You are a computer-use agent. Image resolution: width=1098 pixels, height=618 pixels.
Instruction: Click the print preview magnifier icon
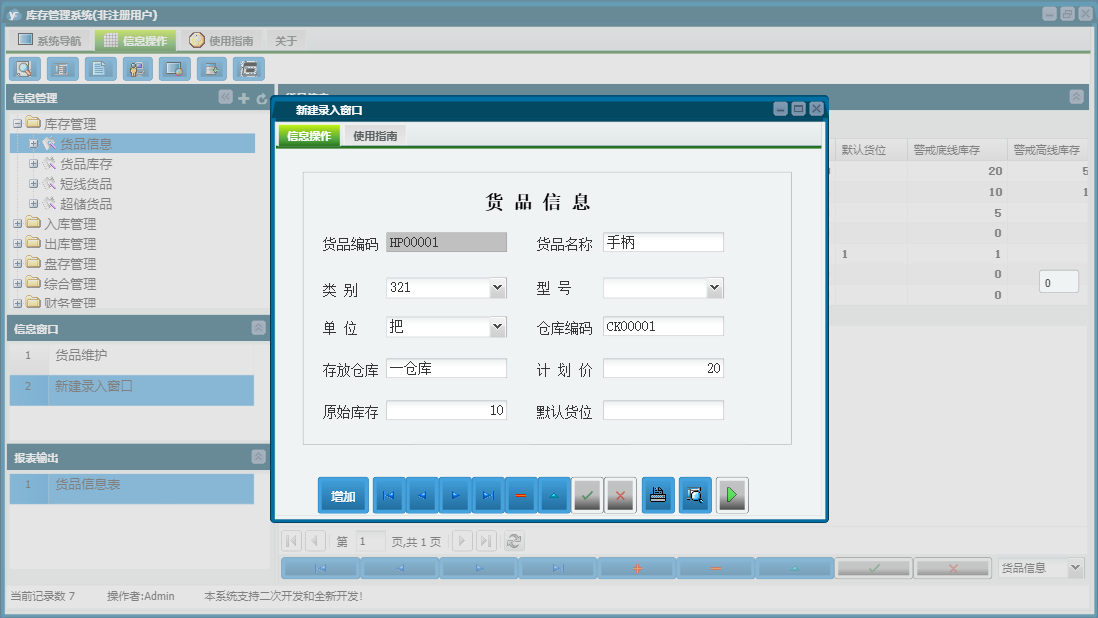695,495
